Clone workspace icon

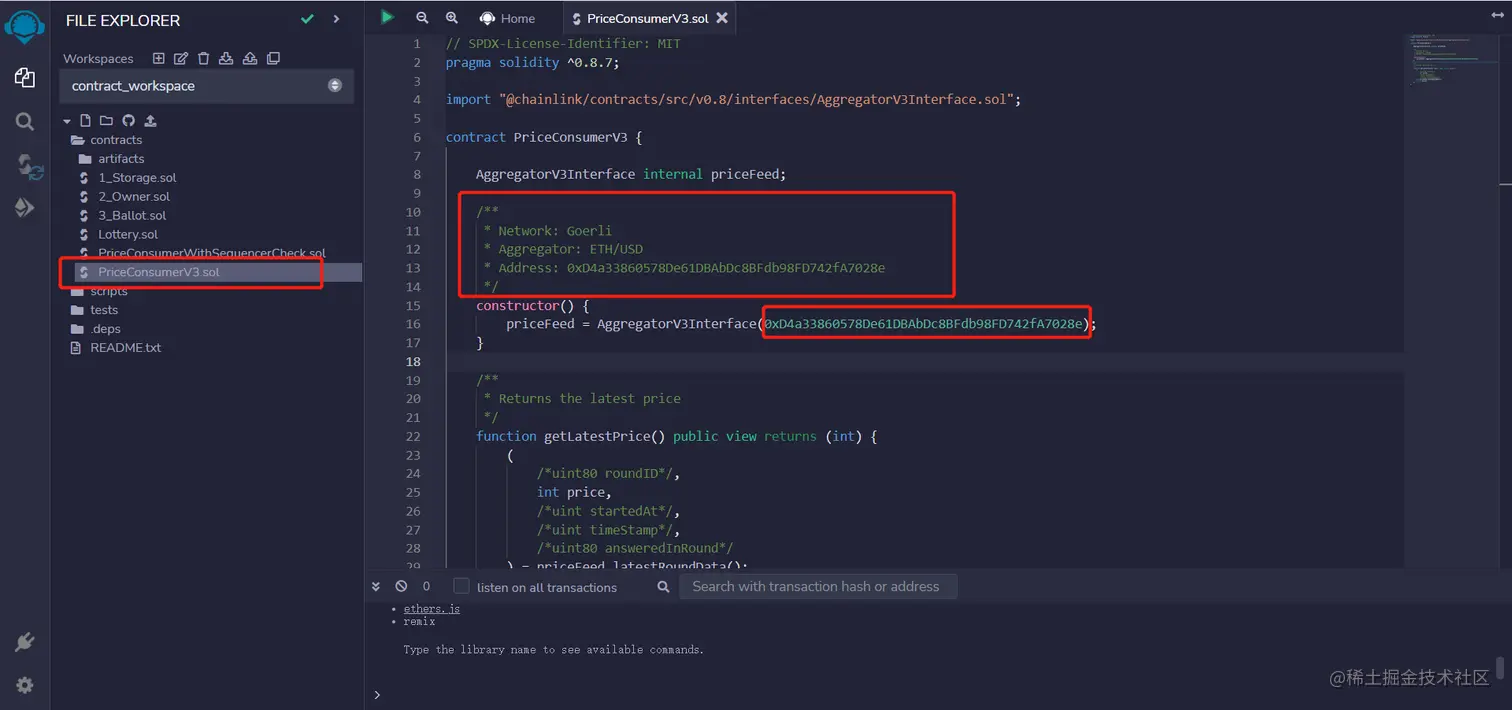(273, 59)
